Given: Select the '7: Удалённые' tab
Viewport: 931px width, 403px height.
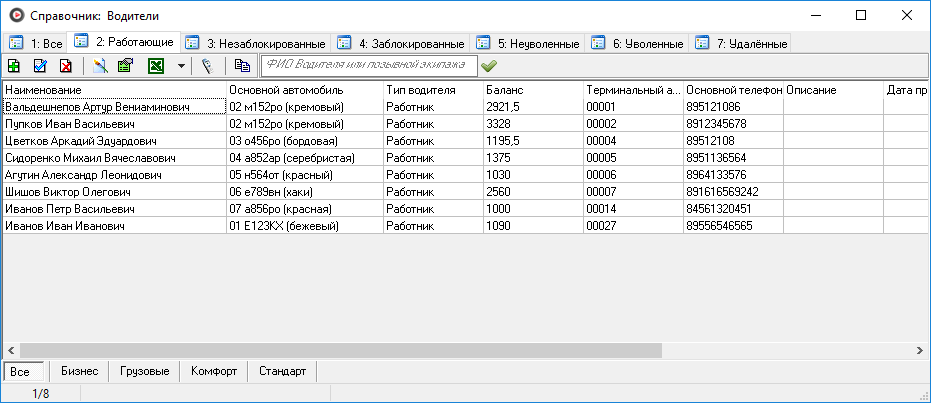Looking at the screenshot, I should (x=742, y=44).
